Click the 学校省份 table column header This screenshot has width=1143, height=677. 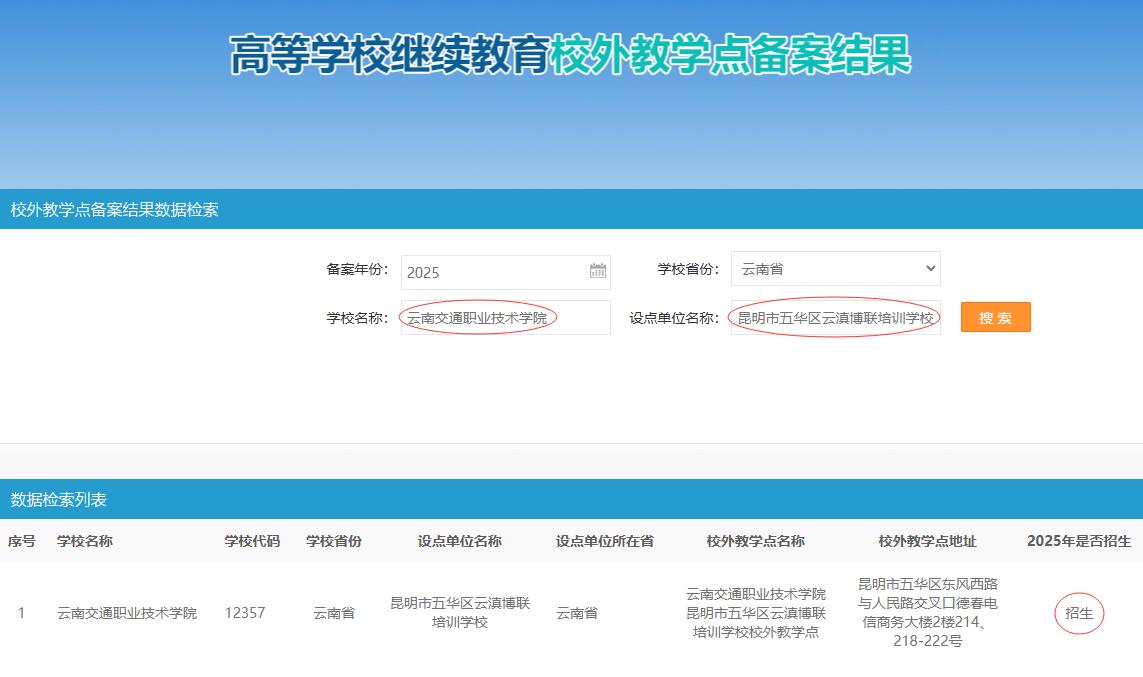point(334,541)
